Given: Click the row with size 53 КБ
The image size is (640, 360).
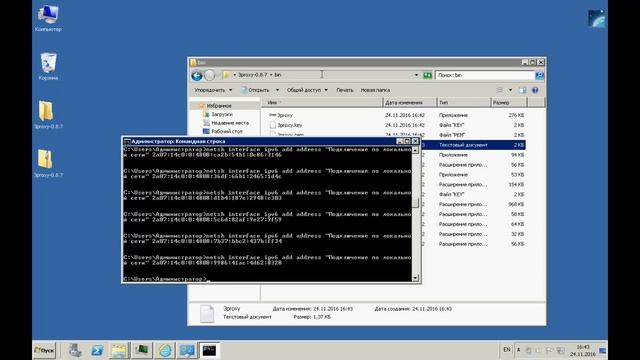Looking at the screenshot, I should point(473,175).
